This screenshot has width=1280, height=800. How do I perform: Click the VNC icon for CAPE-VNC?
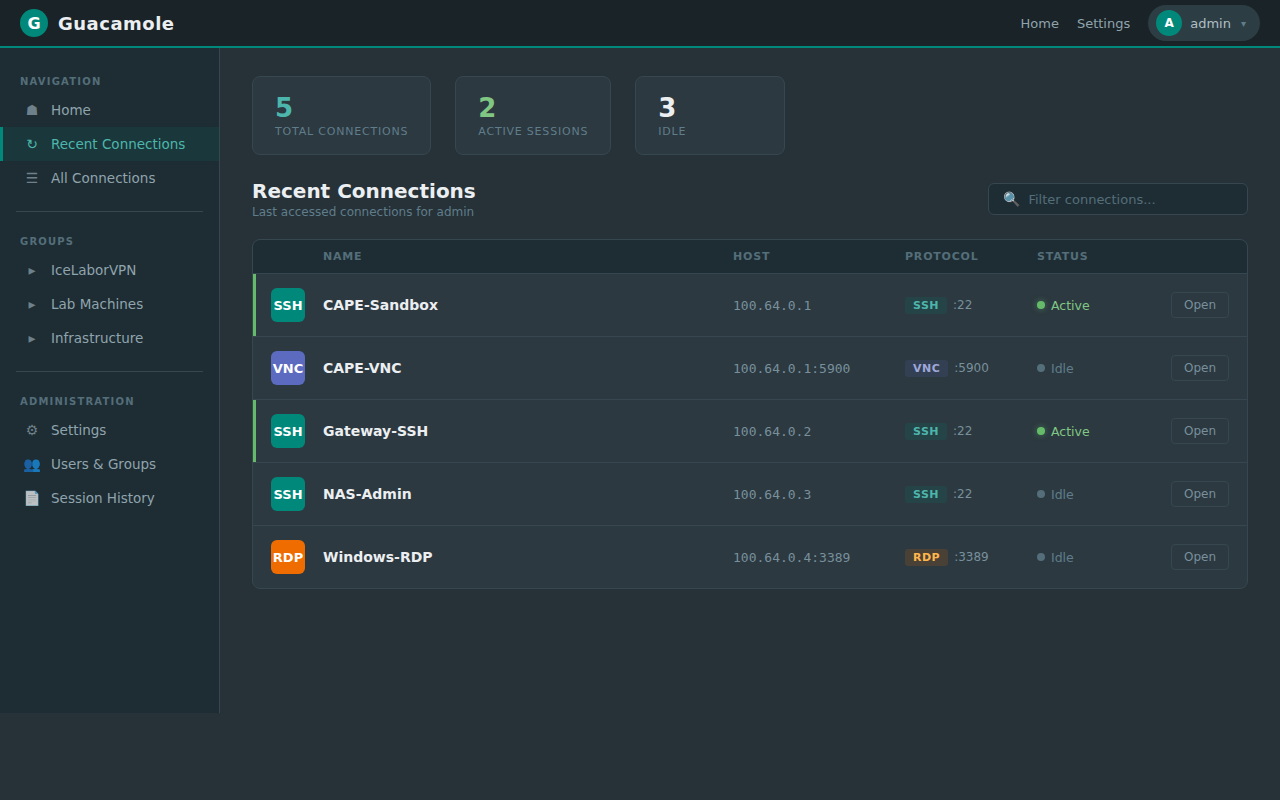coord(288,368)
